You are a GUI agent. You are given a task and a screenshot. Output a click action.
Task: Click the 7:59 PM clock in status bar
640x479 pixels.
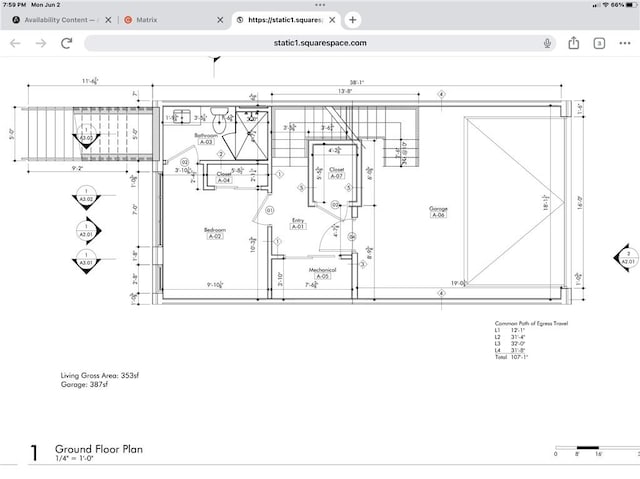click(x=14, y=4)
